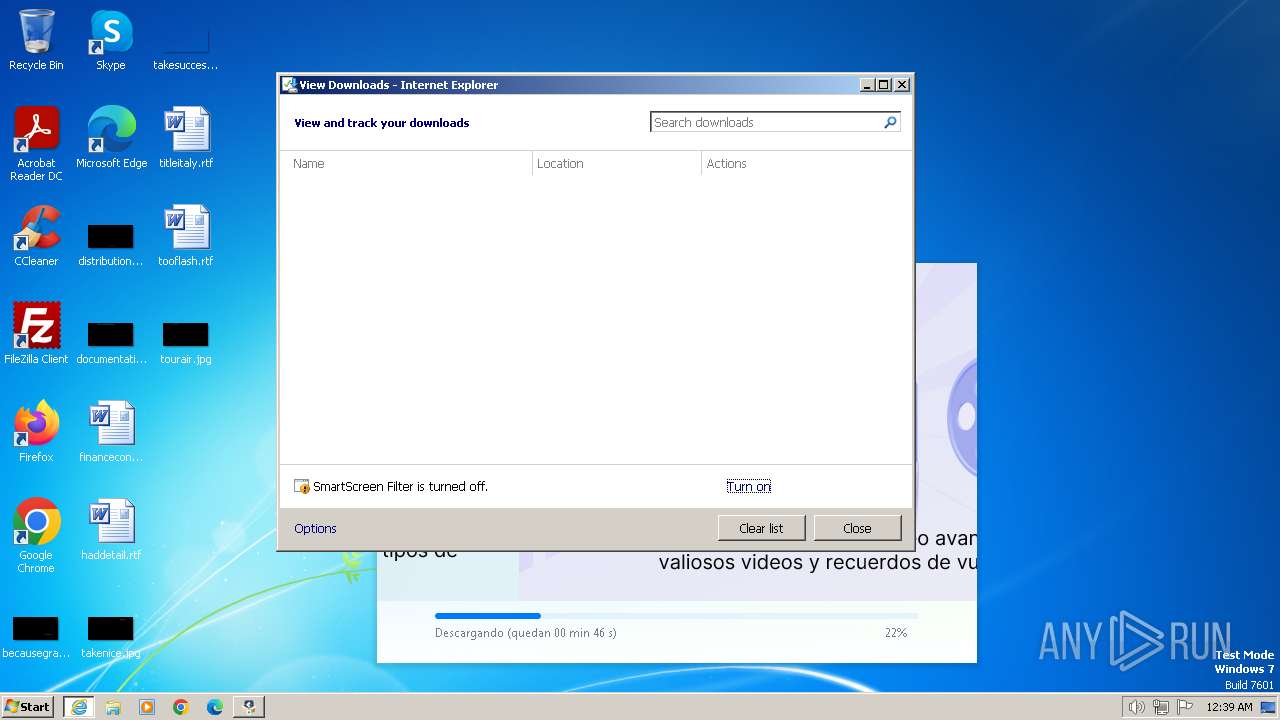Focus the Search downloads field
The height and width of the screenshot is (720, 1280).
click(766, 122)
